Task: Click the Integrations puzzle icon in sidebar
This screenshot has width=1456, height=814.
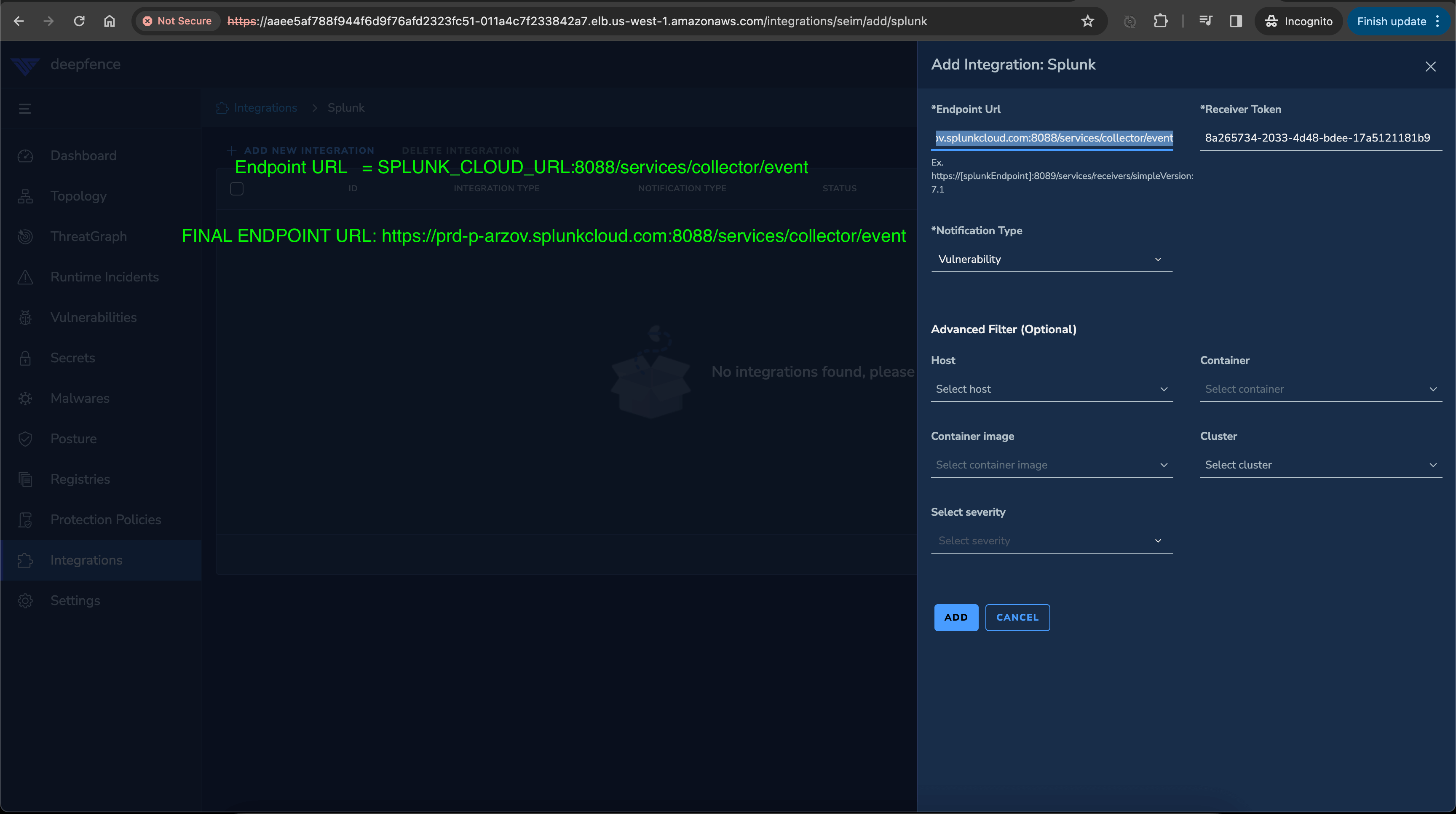Action: (x=25, y=560)
